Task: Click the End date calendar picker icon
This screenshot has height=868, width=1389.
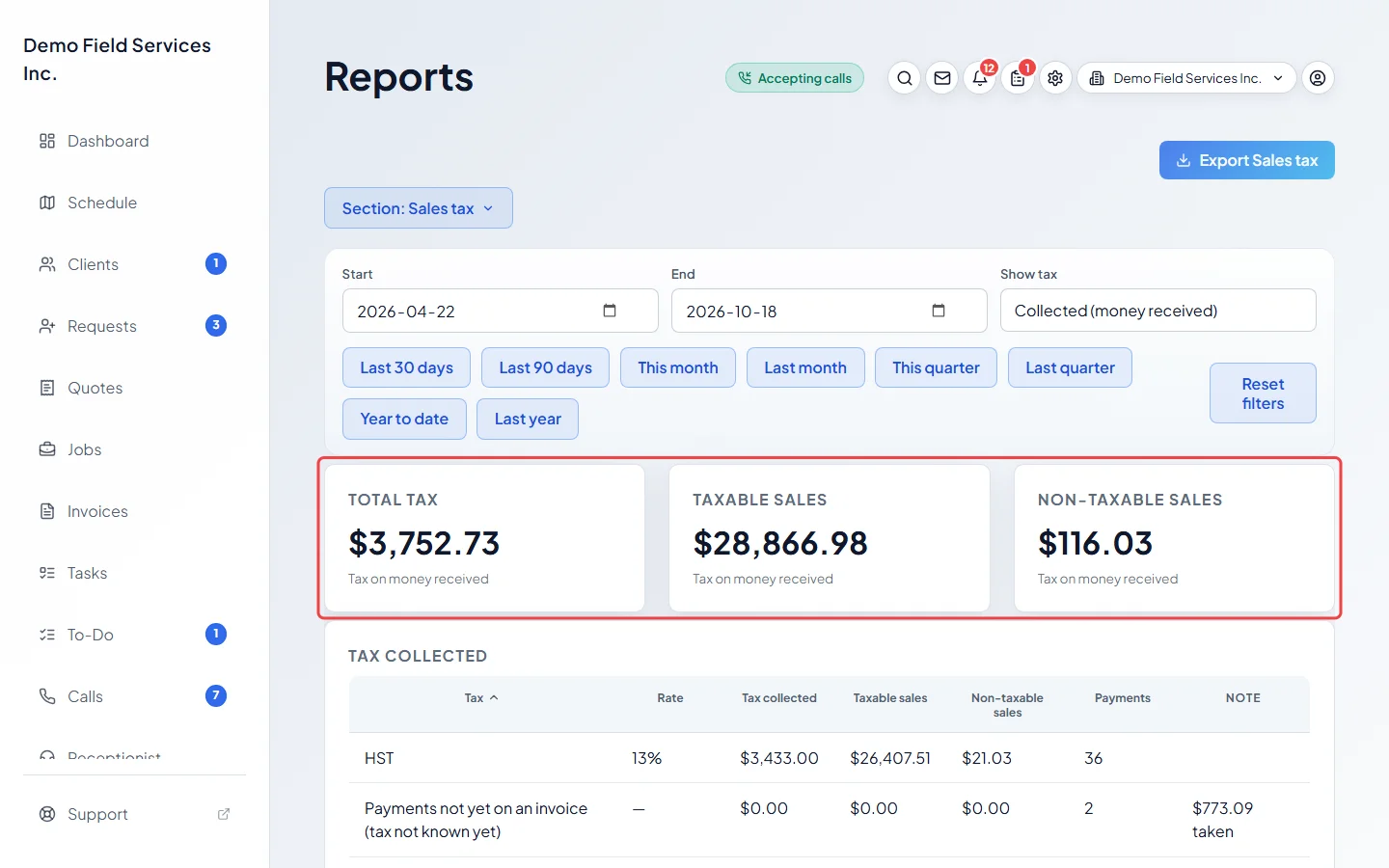Action: 939,311
